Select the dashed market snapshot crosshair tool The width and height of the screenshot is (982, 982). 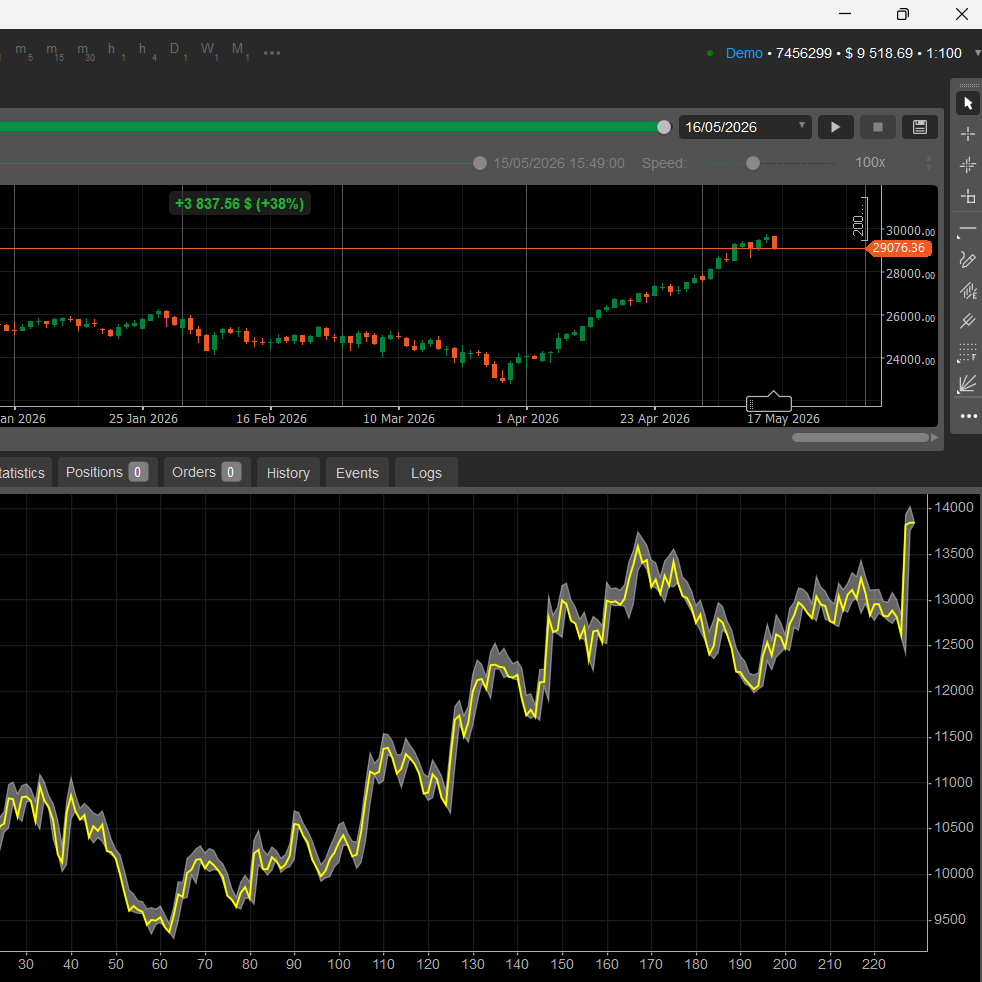(x=968, y=165)
